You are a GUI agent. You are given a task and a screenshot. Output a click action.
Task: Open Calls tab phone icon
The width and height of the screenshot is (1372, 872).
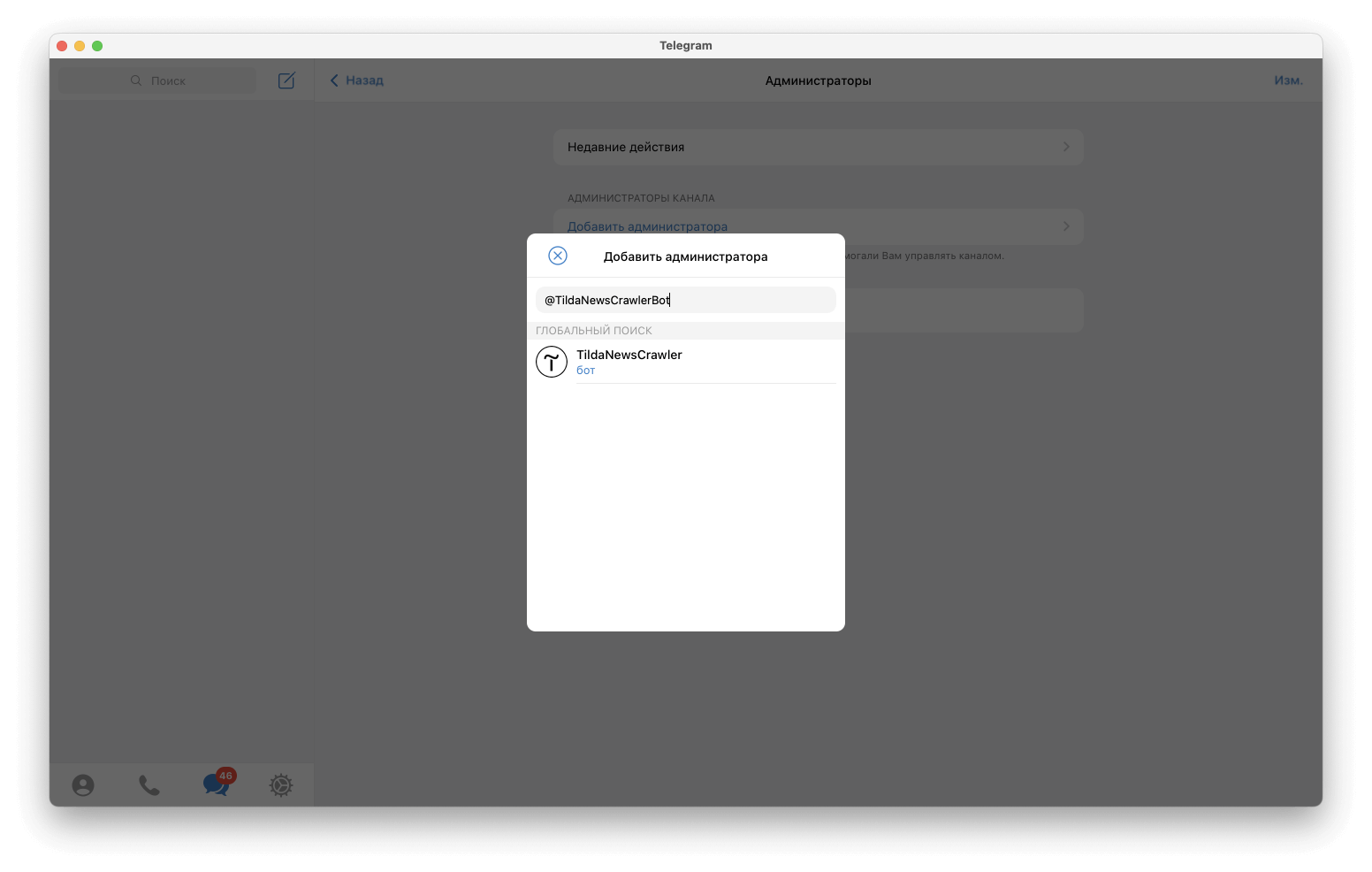(x=149, y=785)
